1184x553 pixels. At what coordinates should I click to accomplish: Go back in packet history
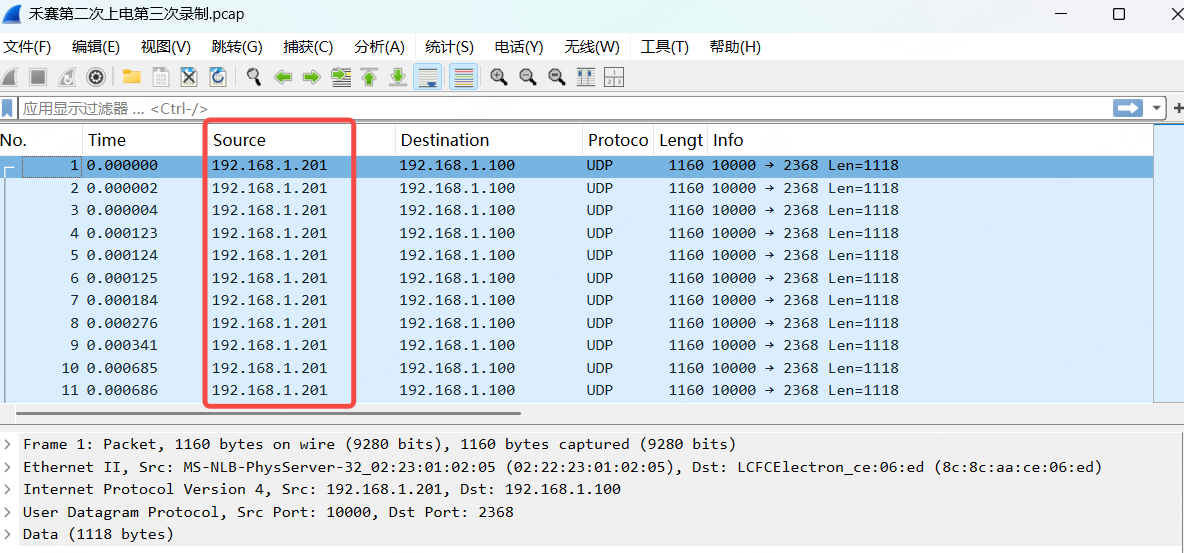282,77
